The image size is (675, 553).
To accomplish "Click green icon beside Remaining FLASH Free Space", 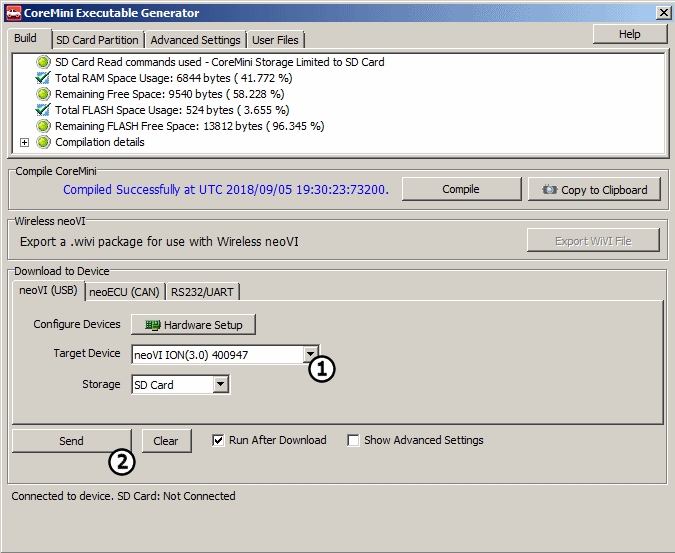I will click(x=43, y=126).
